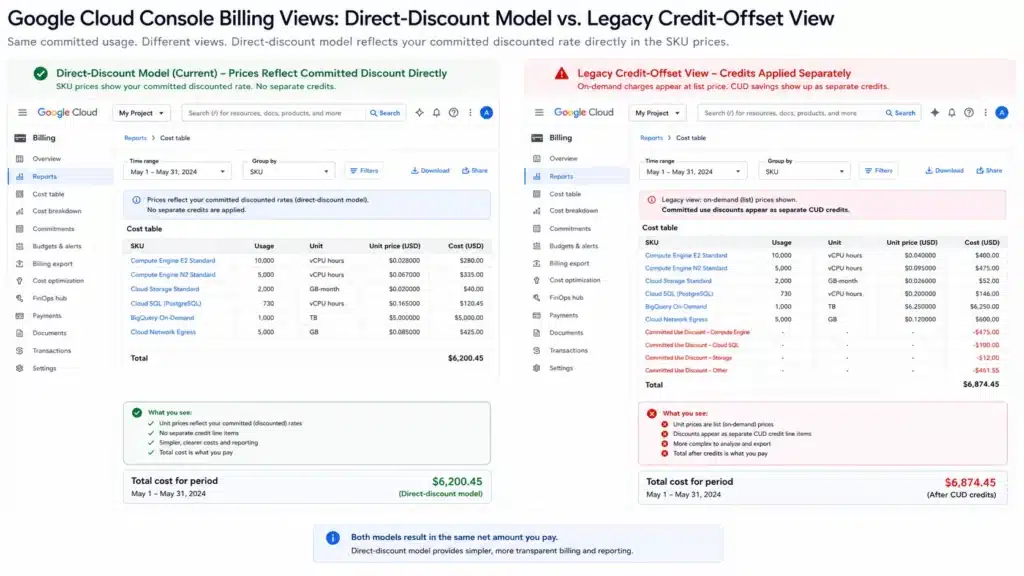Click notifications bell in right console

[x=952, y=112]
